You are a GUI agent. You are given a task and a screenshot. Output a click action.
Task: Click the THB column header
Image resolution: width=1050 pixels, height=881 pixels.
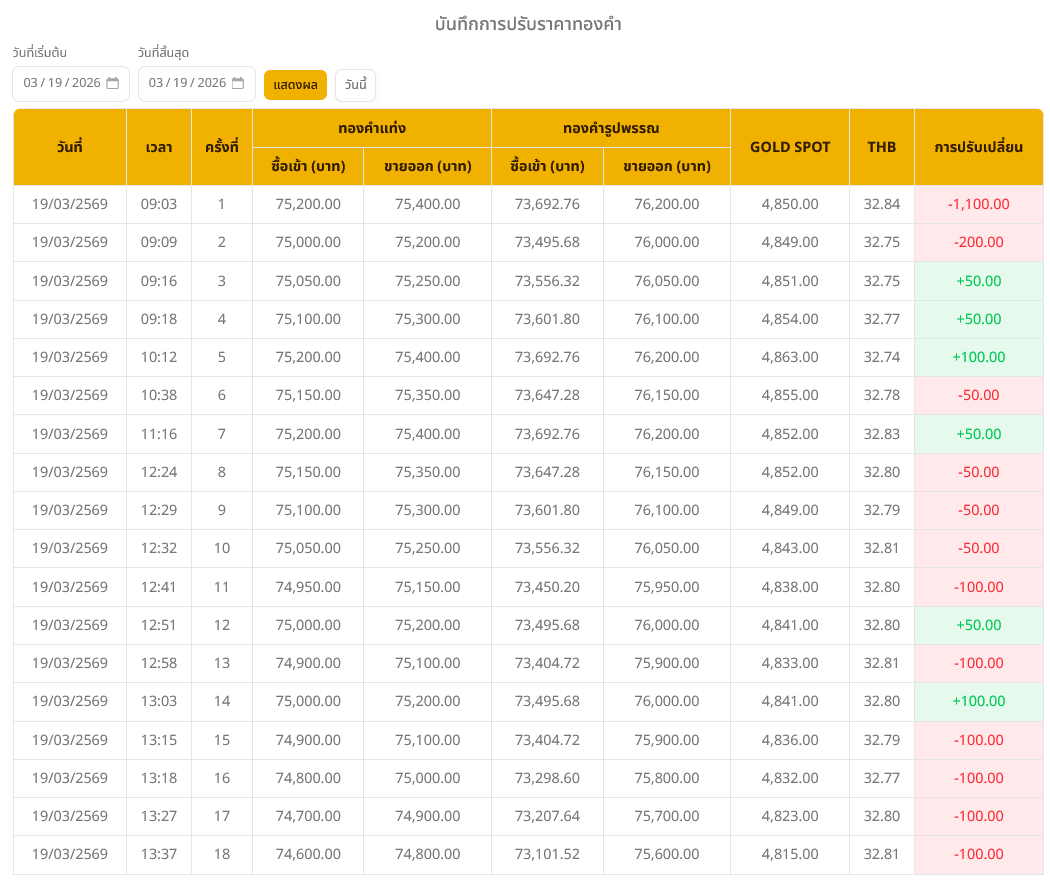[x=881, y=147]
